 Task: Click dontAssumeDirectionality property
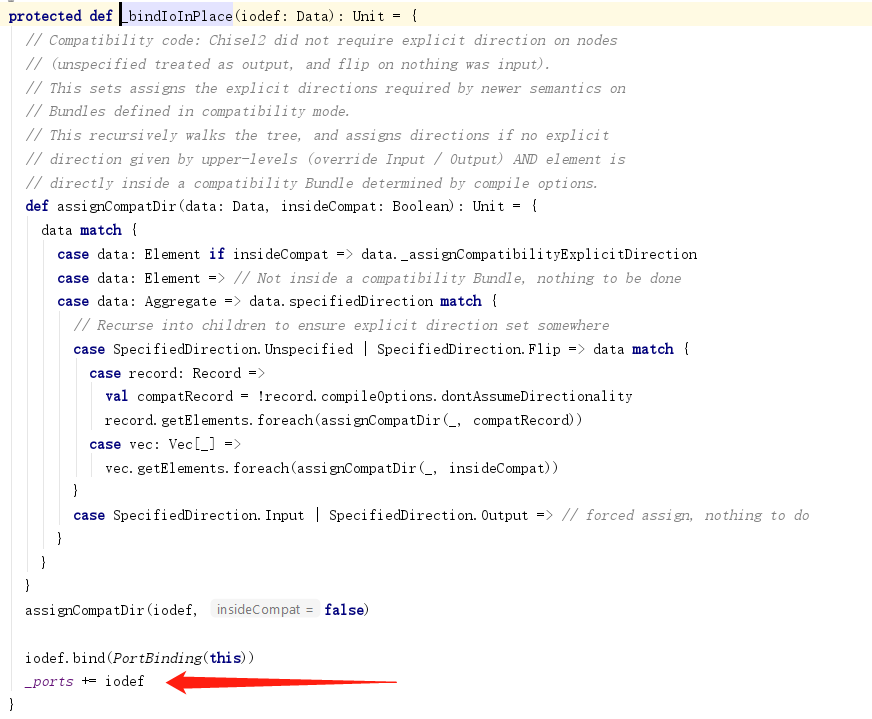(537, 396)
